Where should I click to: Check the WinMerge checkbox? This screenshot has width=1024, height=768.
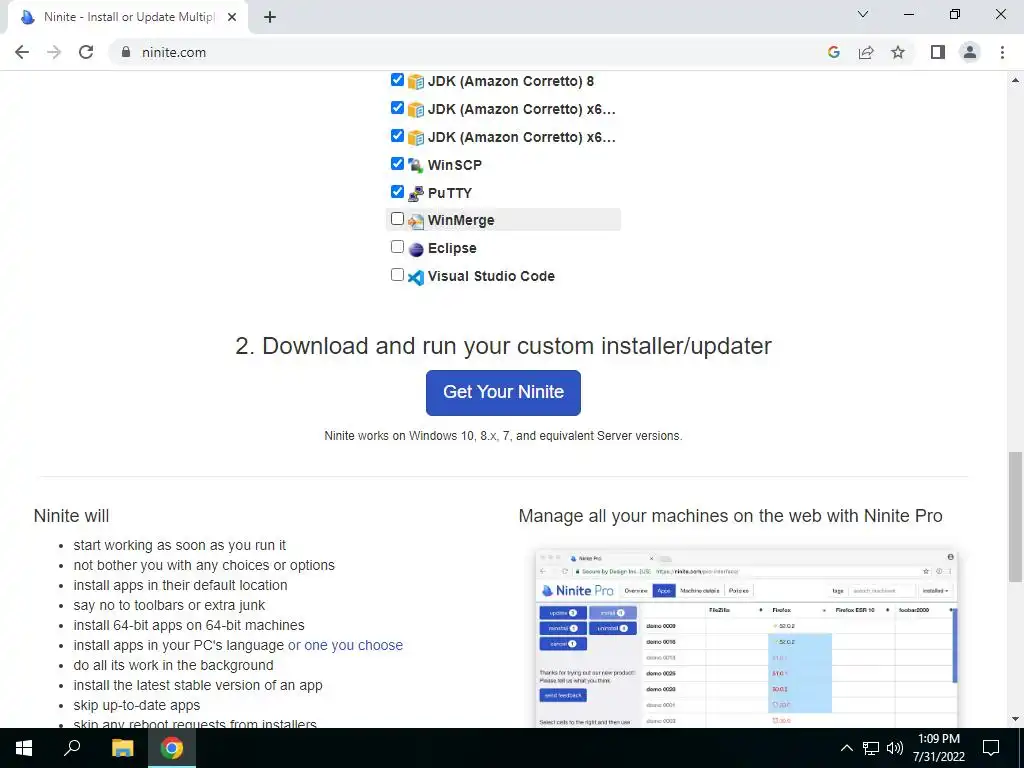point(397,219)
